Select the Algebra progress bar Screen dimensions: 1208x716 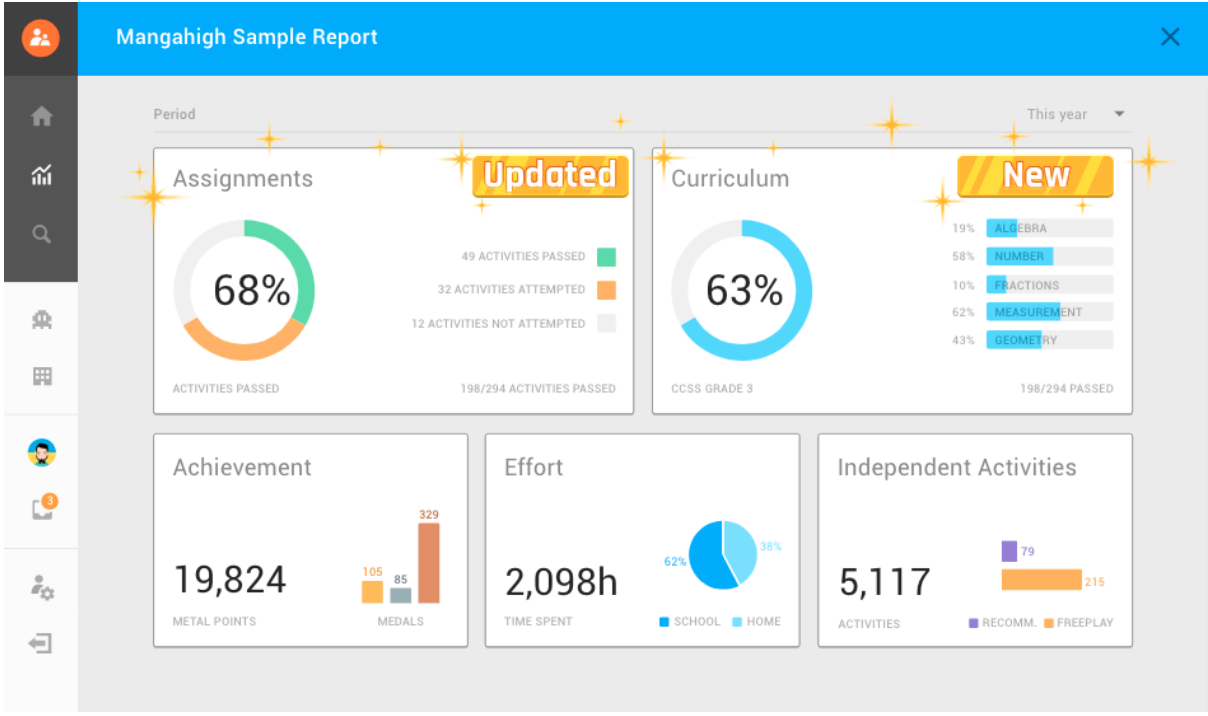pyautogui.click(x=1049, y=229)
